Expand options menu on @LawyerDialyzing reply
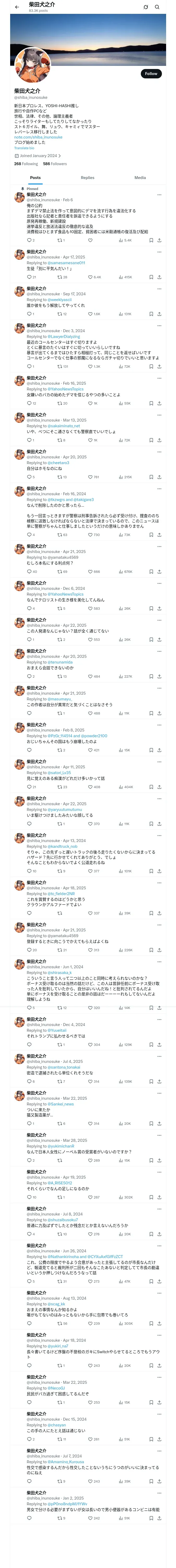 159,326
